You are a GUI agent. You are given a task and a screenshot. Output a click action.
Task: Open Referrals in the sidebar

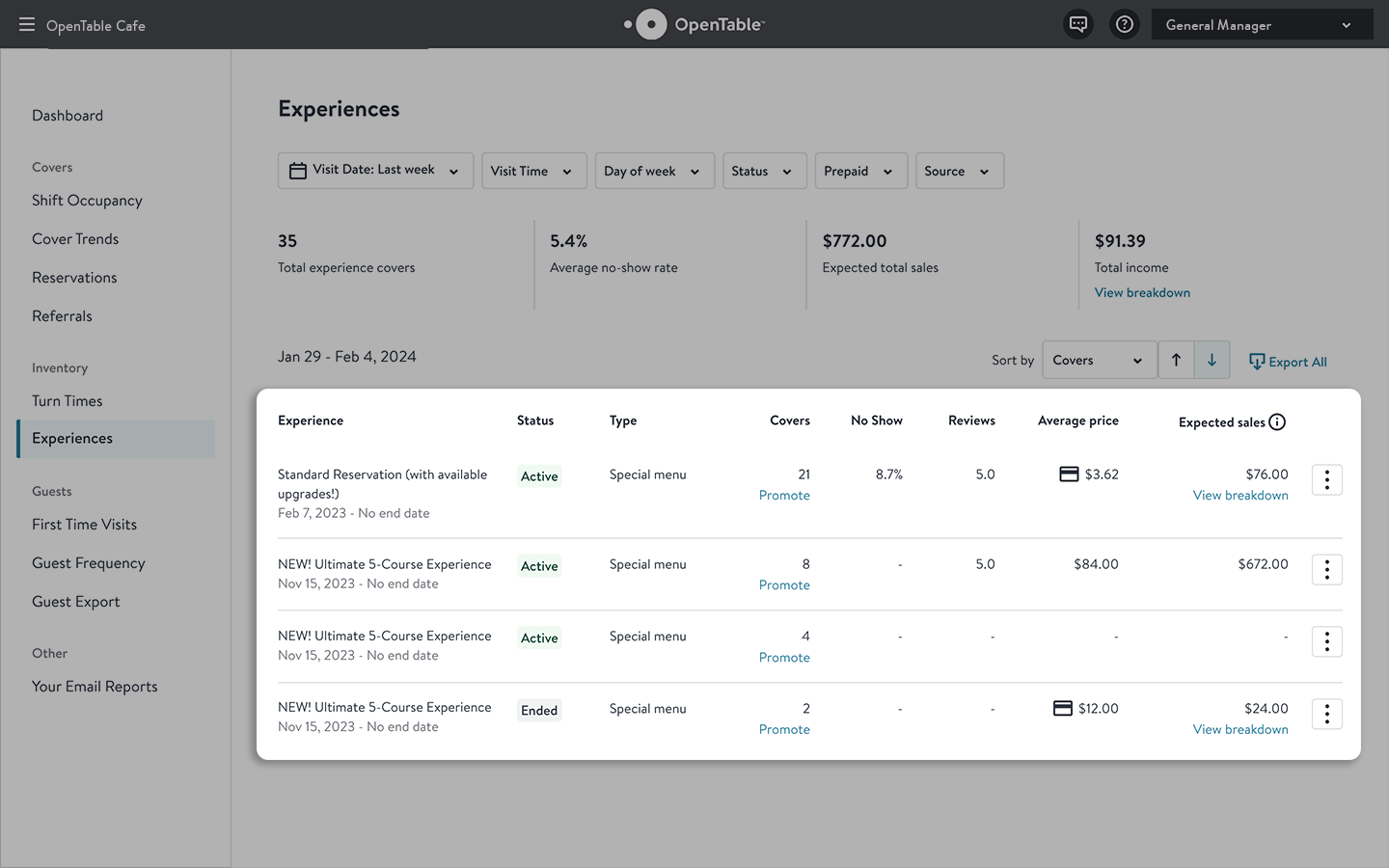pyautogui.click(x=62, y=316)
